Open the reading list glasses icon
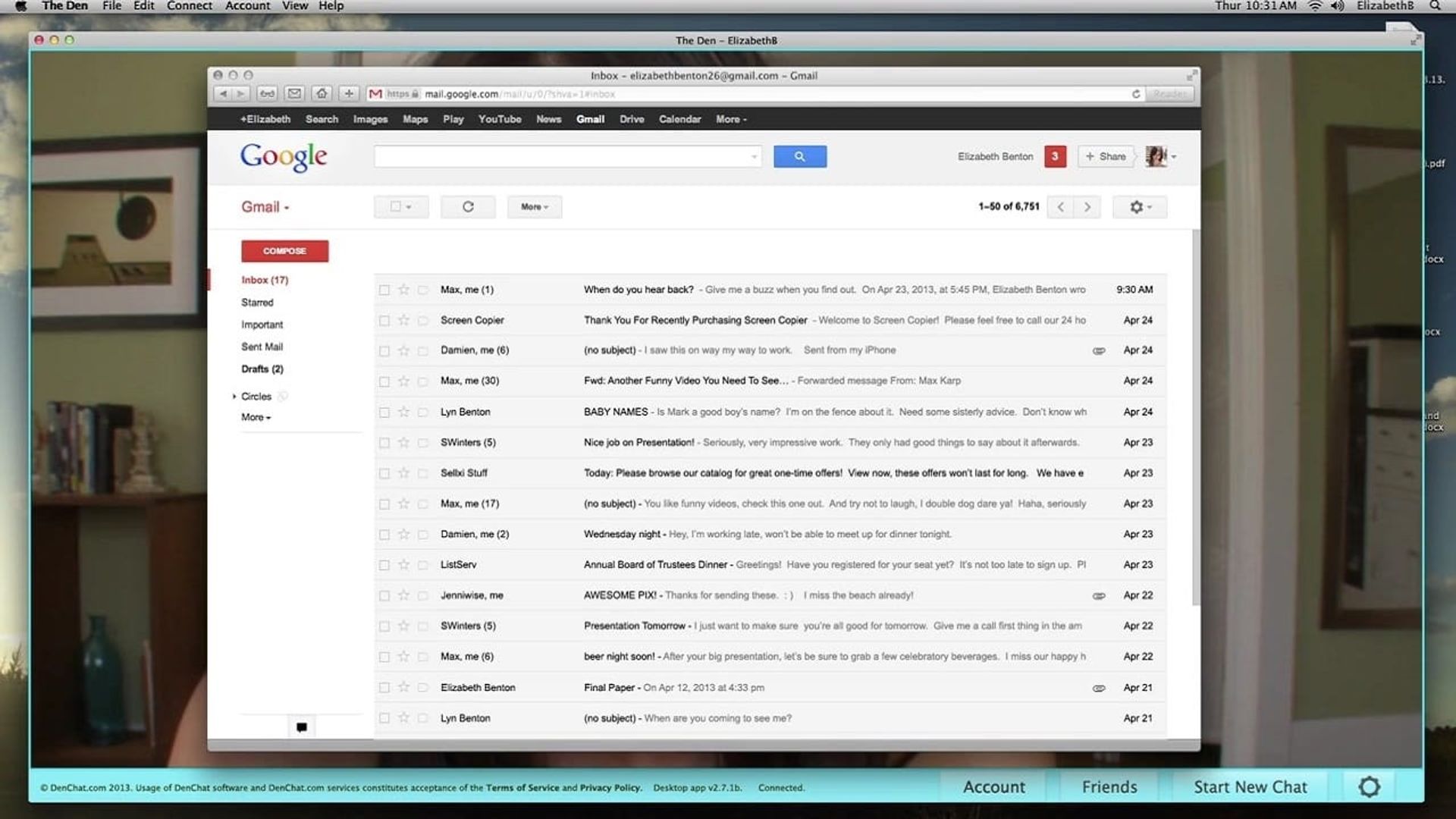The height and width of the screenshot is (819, 1456). pyautogui.click(x=267, y=94)
